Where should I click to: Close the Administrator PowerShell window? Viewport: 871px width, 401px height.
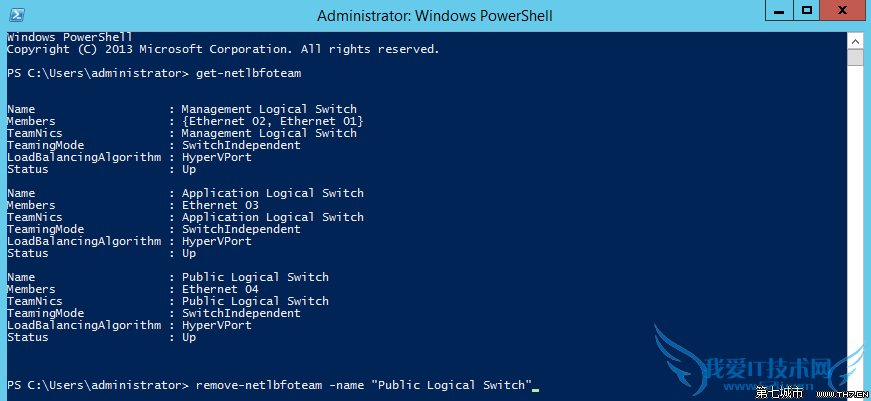[842, 11]
